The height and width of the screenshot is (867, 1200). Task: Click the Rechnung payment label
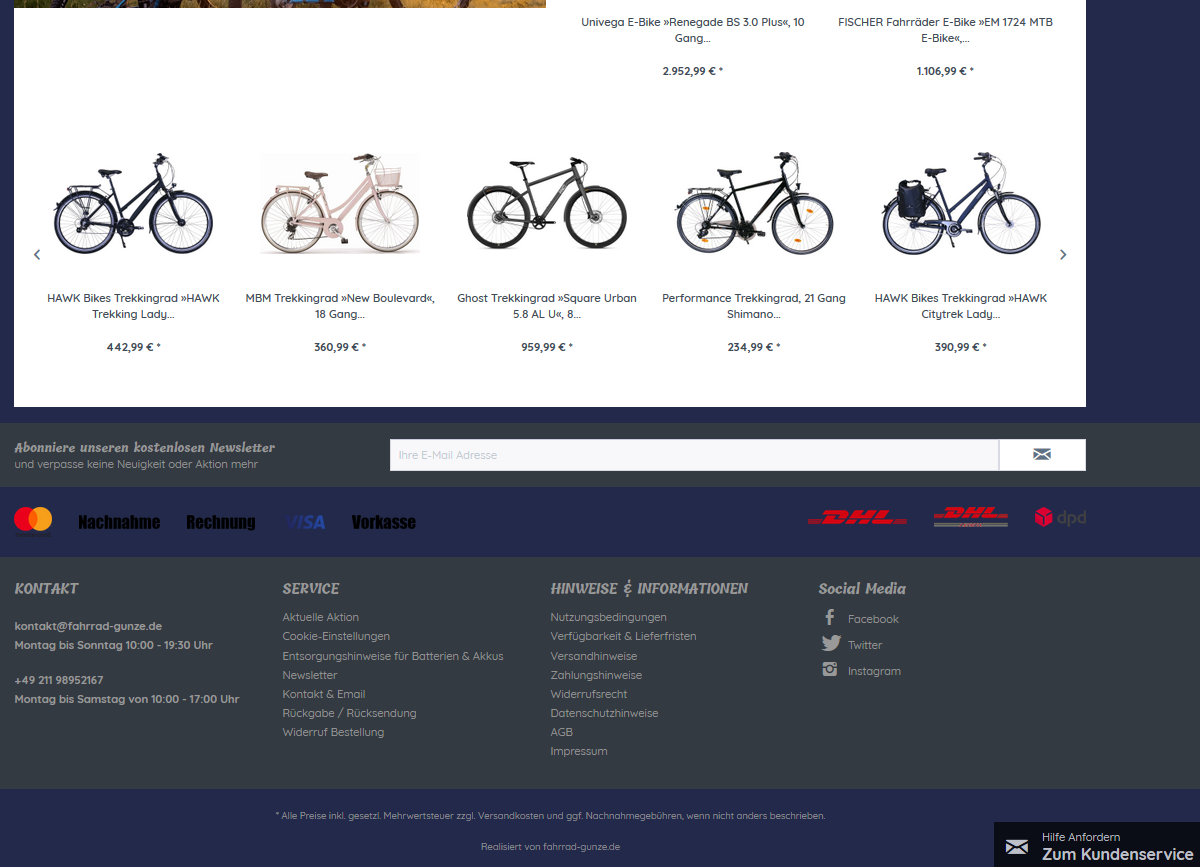(x=221, y=522)
